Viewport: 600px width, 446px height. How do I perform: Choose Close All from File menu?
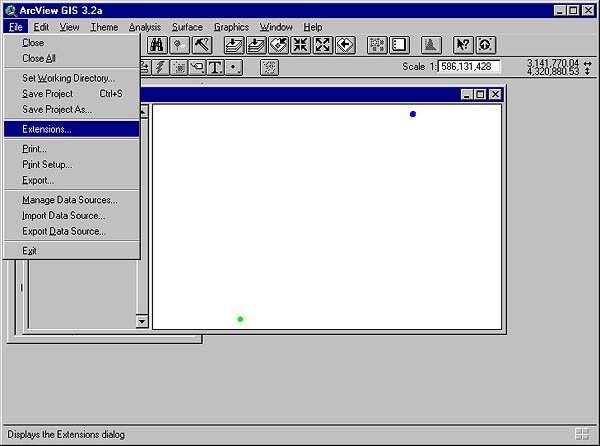[x=72, y=59]
